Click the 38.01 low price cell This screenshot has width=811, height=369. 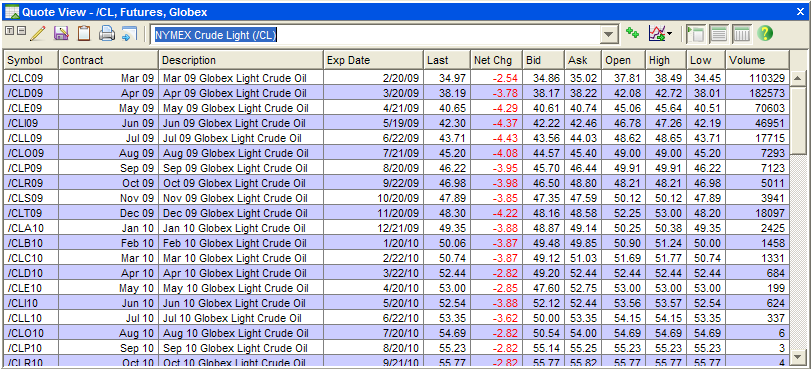click(706, 93)
